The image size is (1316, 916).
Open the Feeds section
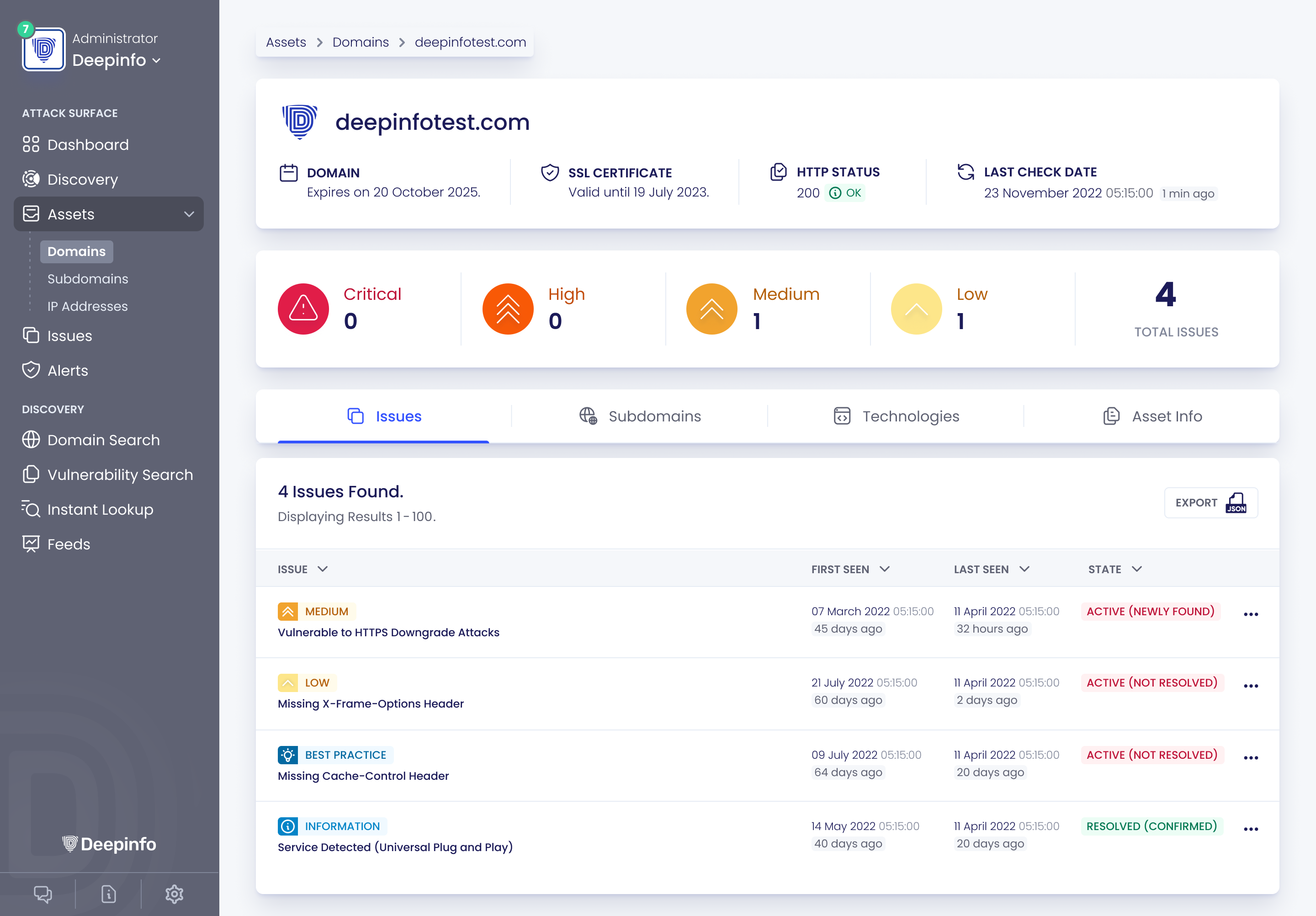tap(68, 544)
